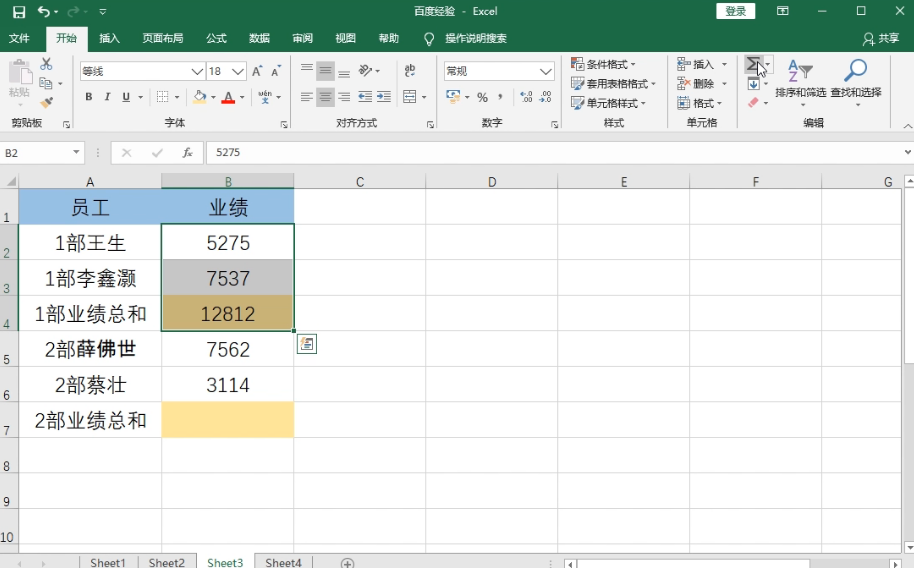Viewport: 914px width, 568px height.
Task: Open the font name dropdown 等线
Action: (x=198, y=71)
